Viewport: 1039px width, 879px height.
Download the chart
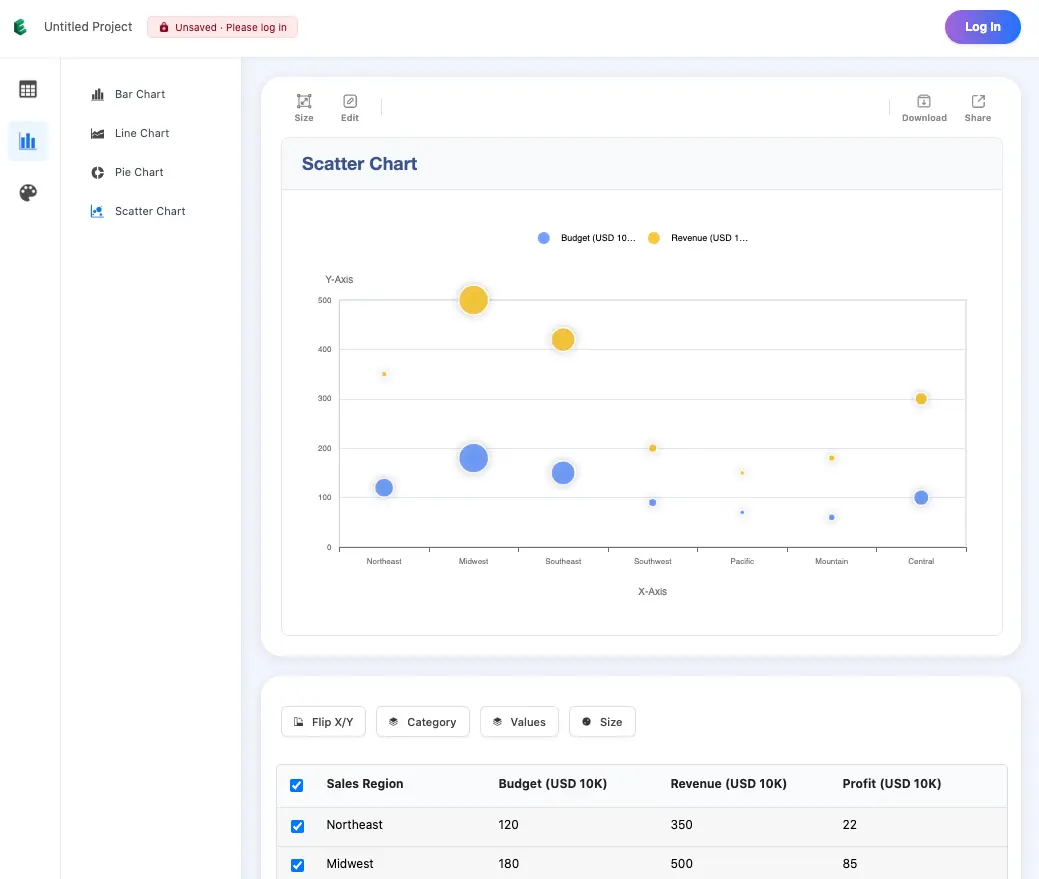924,108
